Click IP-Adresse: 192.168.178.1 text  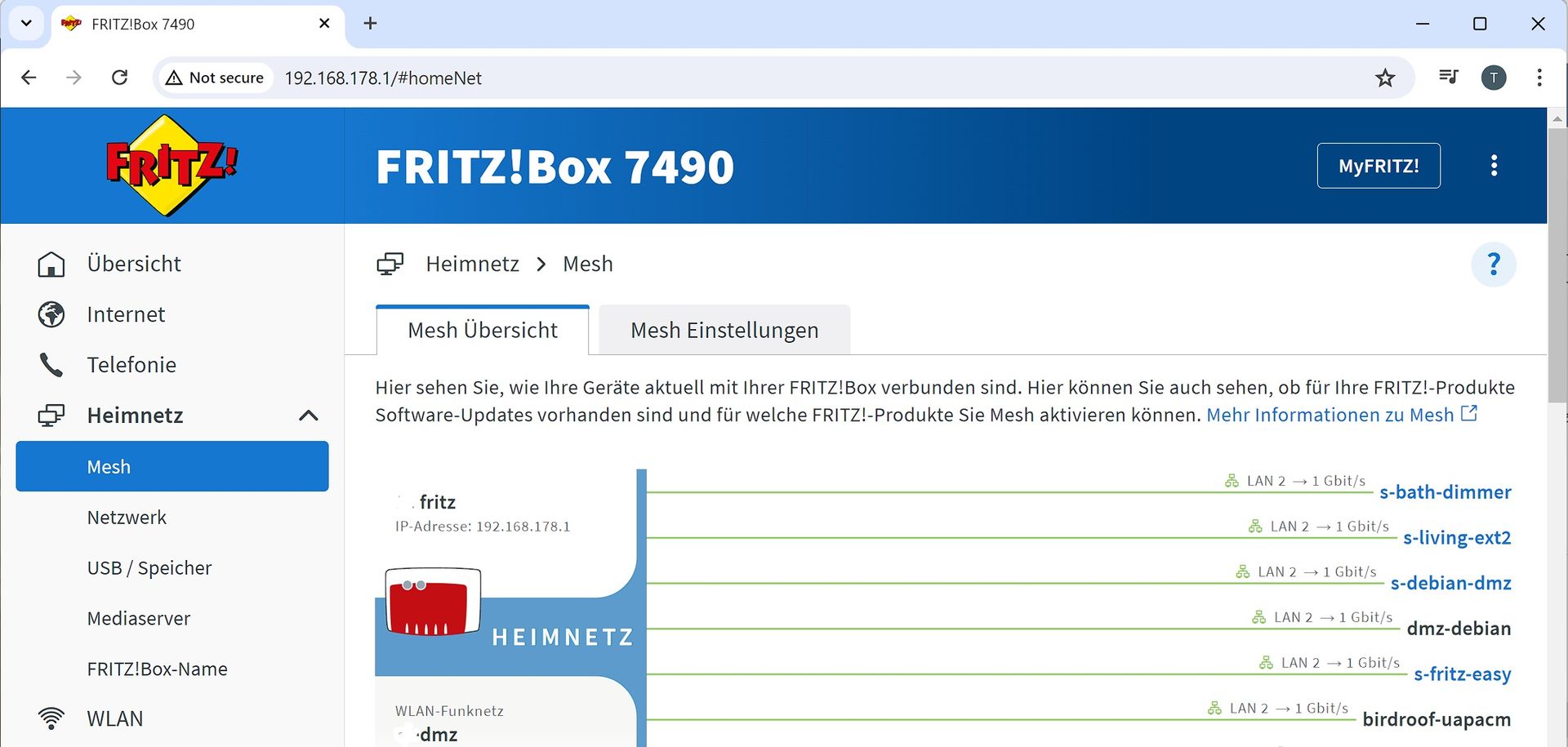tap(483, 527)
